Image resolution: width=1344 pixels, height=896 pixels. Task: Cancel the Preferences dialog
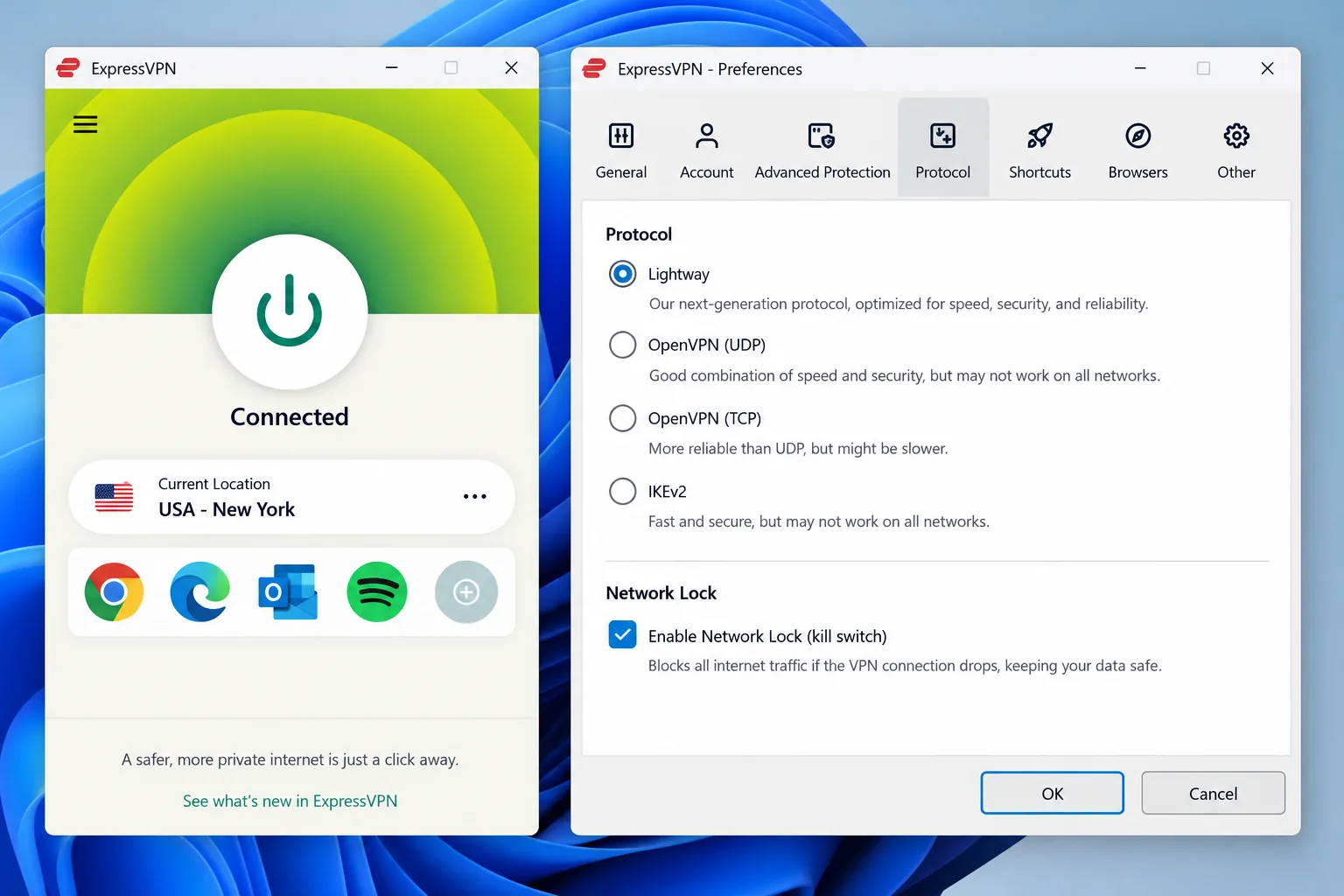1213,793
